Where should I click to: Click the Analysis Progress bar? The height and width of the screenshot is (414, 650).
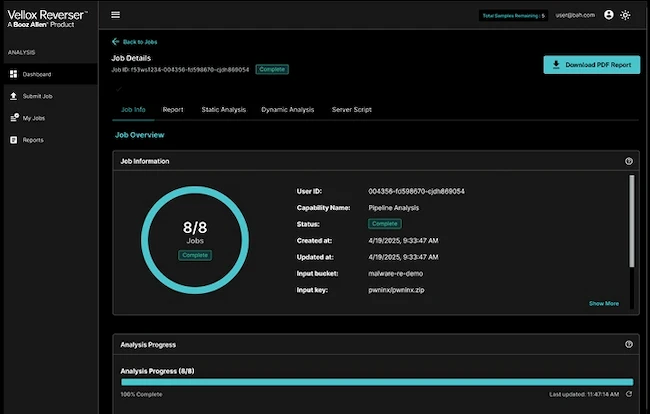pyautogui.click(x=376, y=382)
